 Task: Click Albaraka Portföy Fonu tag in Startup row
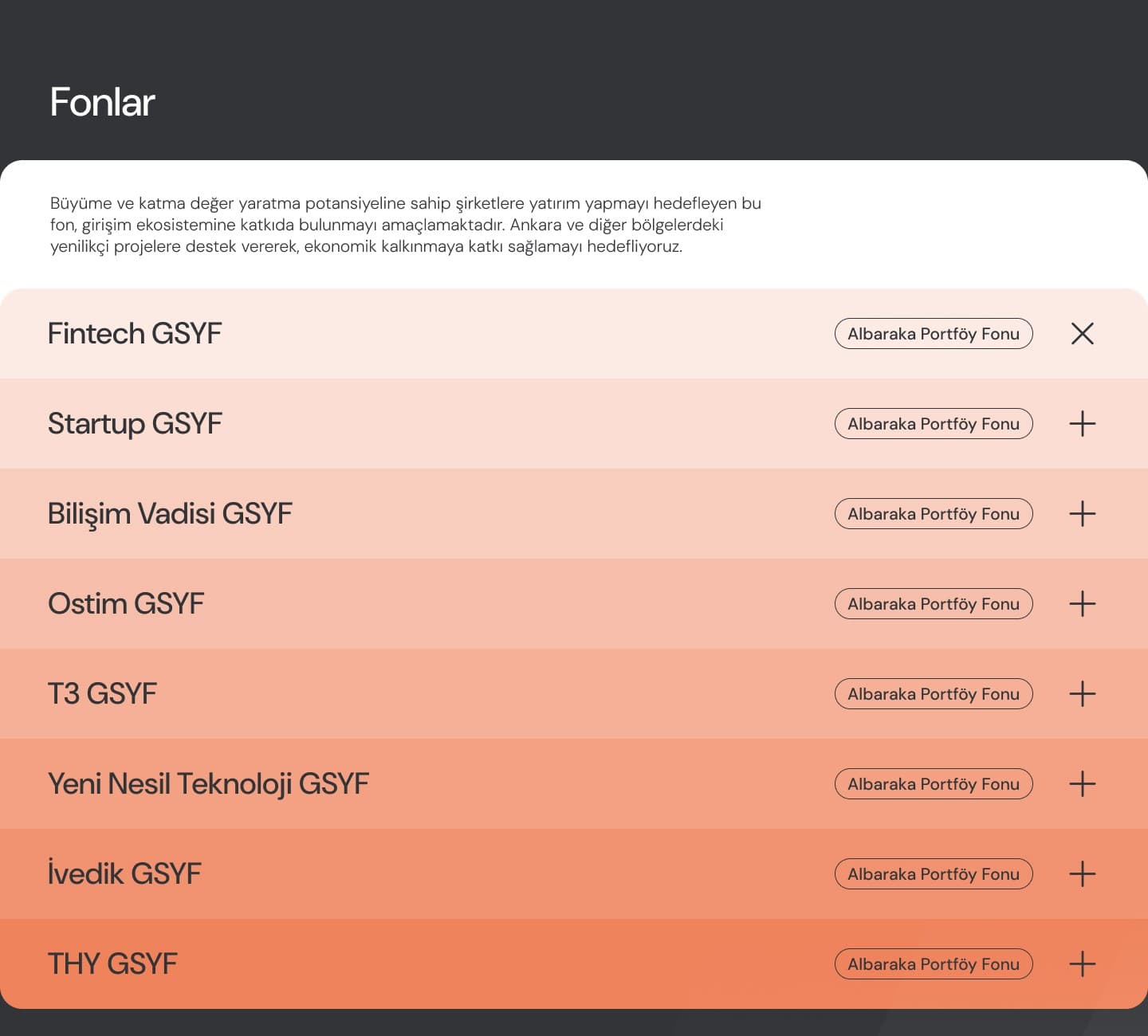click(933, 423)
